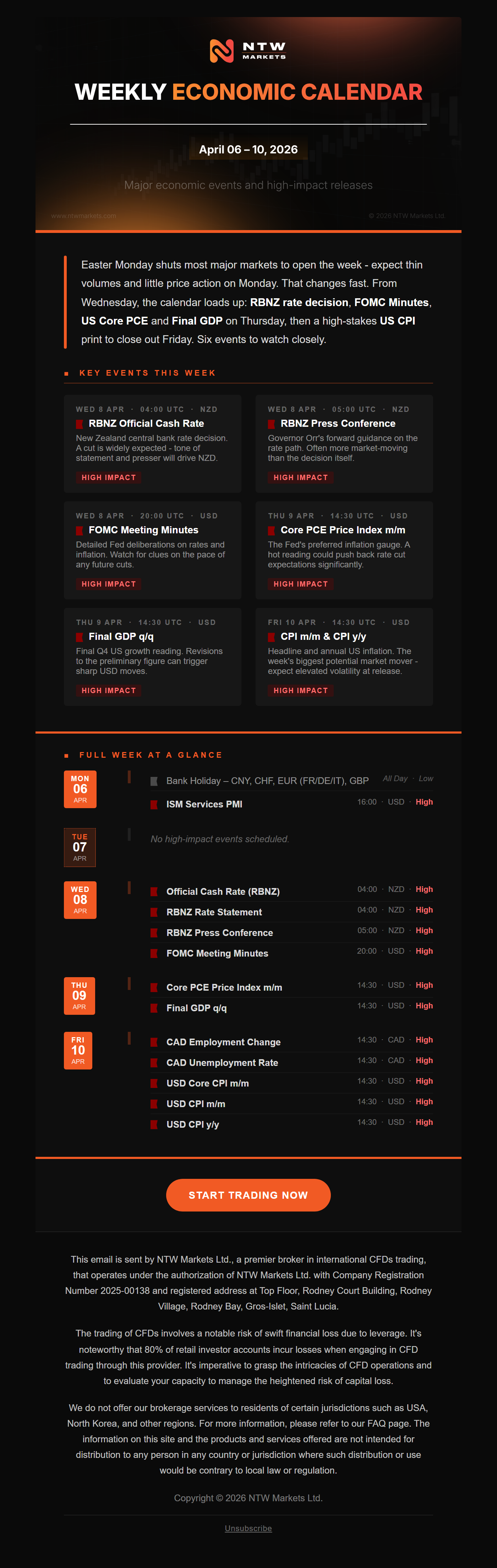Screen dimensions: 497x1568
Task: Open the Core PCE Price Index m/m card title
Action: pyautogui.click(x=343, y=530)
